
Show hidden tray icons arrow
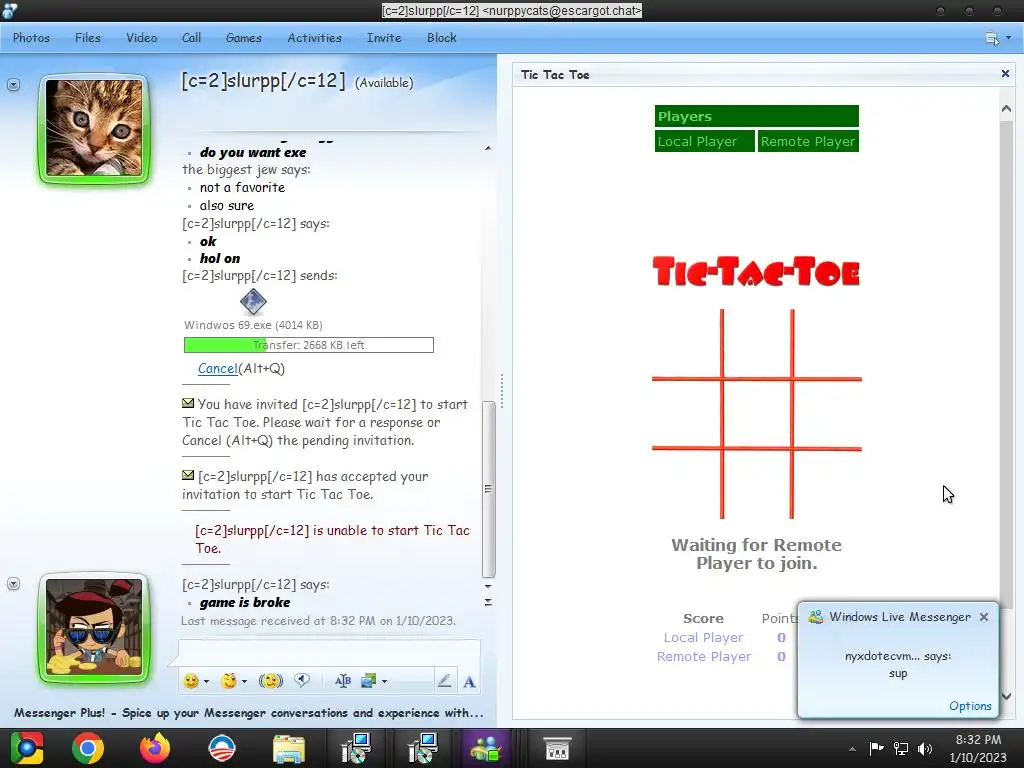852,749
